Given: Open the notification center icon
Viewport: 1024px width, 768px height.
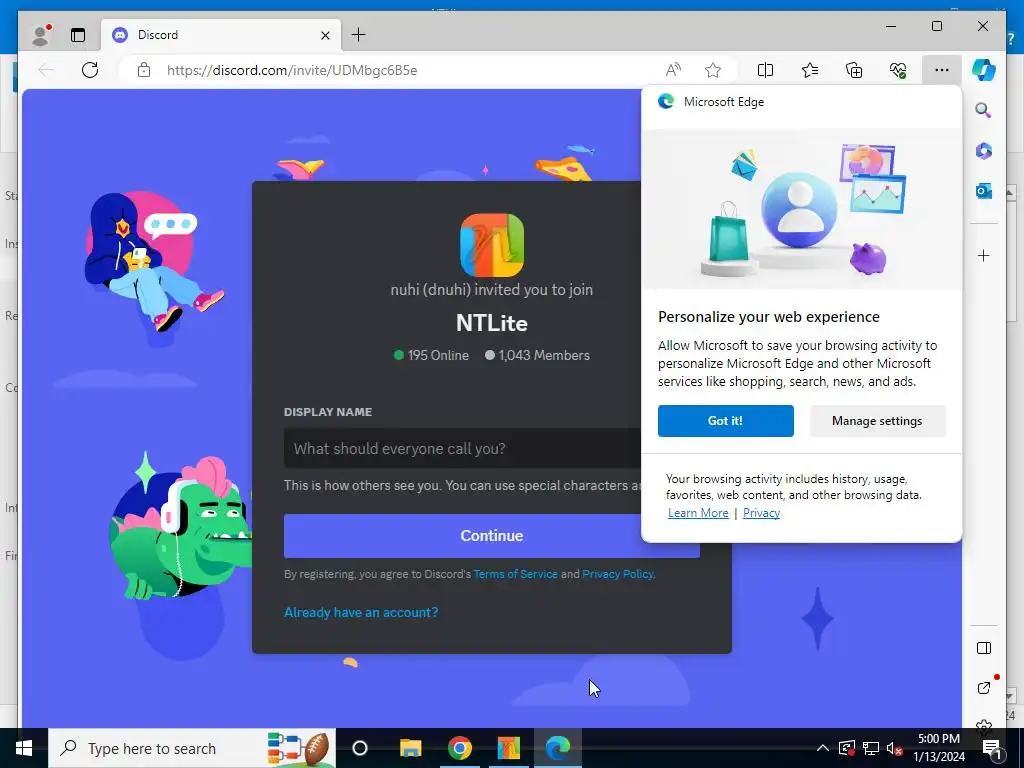Looking at the screenshot, I should coord(992,748).
